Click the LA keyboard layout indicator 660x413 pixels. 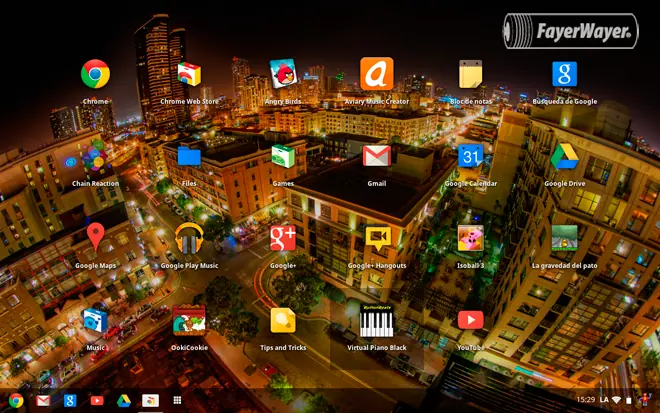click(x=604, y=400)
